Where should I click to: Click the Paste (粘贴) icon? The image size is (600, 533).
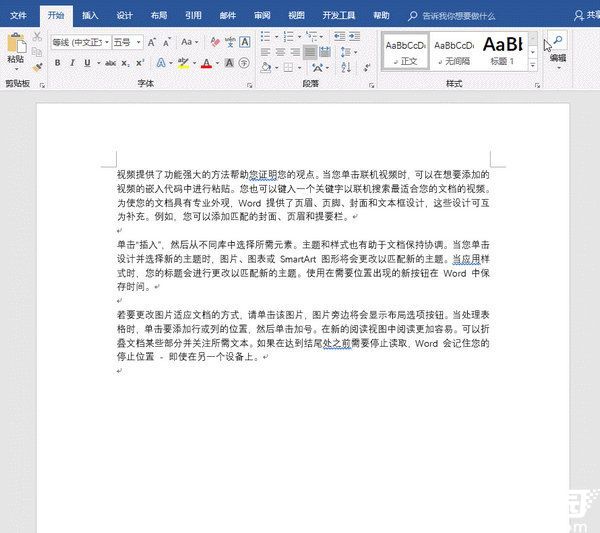15,46
